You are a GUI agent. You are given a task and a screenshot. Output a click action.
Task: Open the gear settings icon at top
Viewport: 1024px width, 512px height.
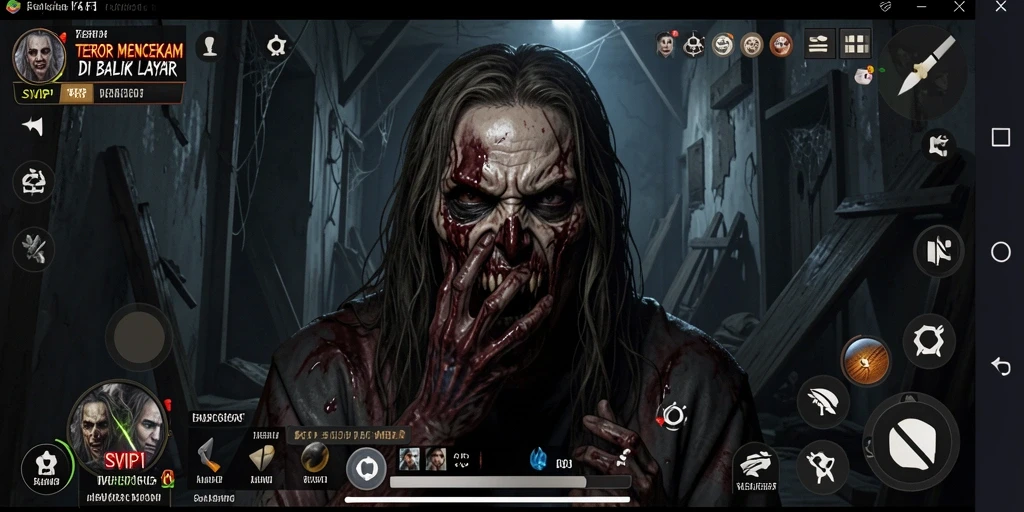pyautogui.click(x=277, y=46)
